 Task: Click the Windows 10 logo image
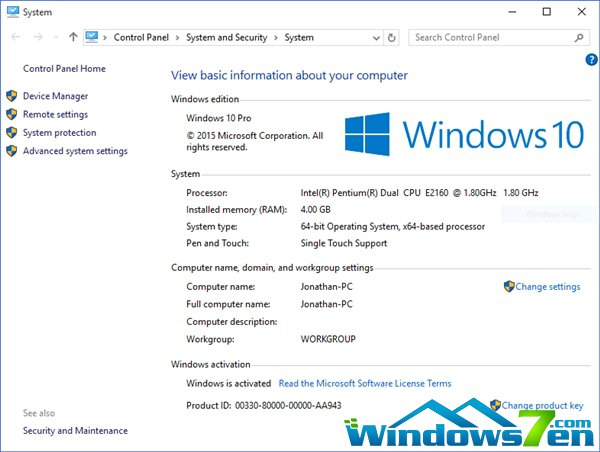pos(464,134)
